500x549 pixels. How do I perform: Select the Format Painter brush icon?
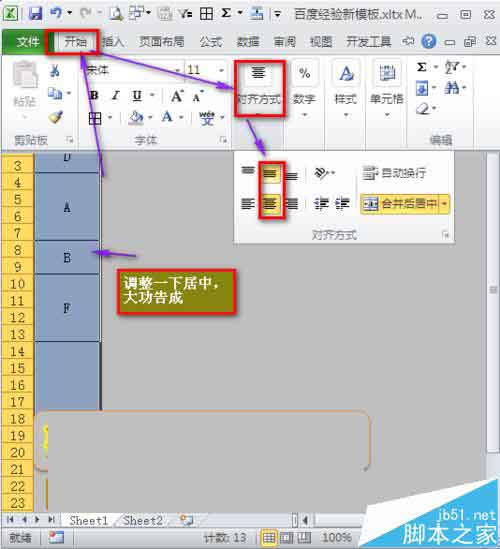click(x=56, y=117)
